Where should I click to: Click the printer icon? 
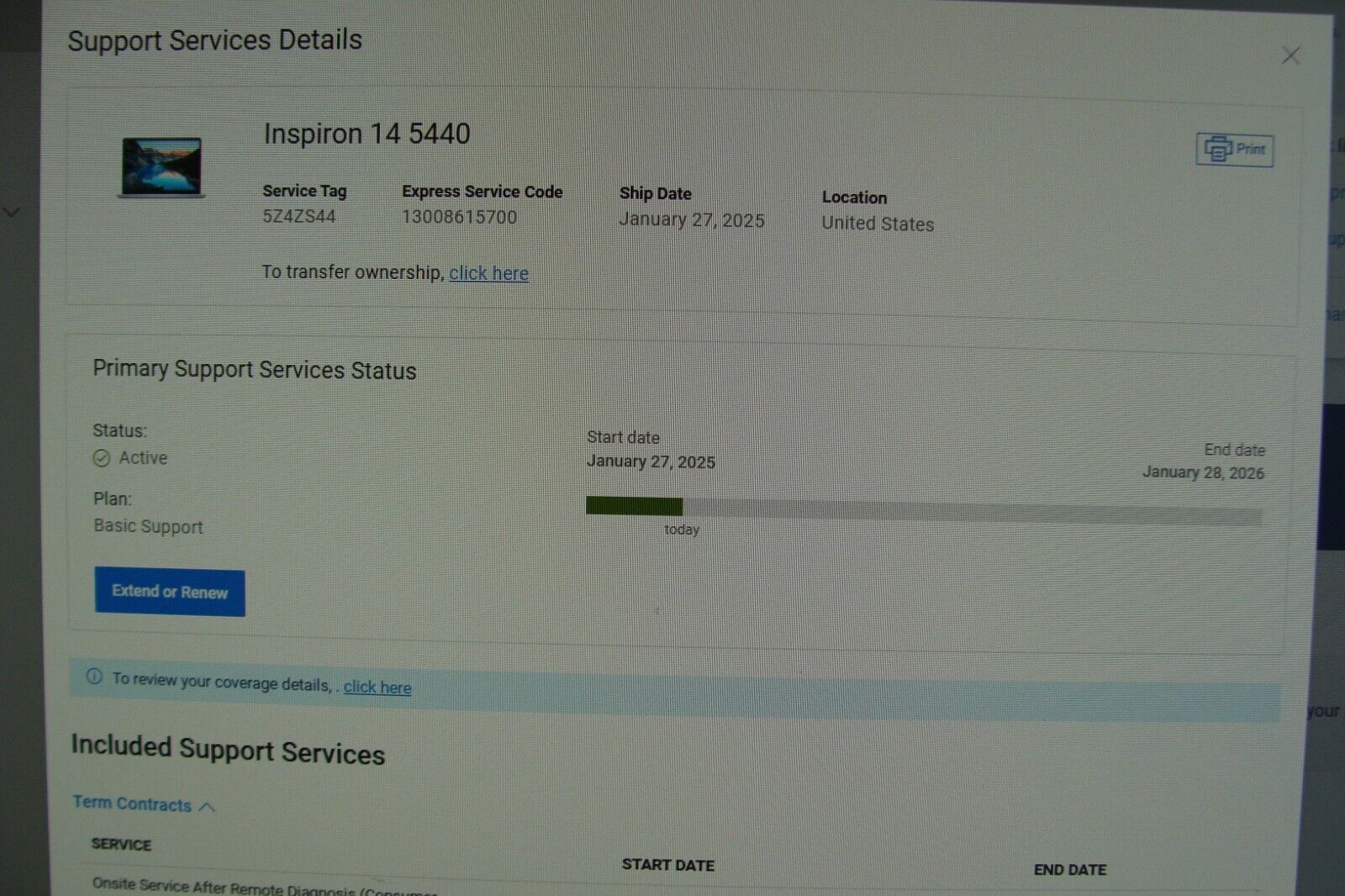point(1217,150)
